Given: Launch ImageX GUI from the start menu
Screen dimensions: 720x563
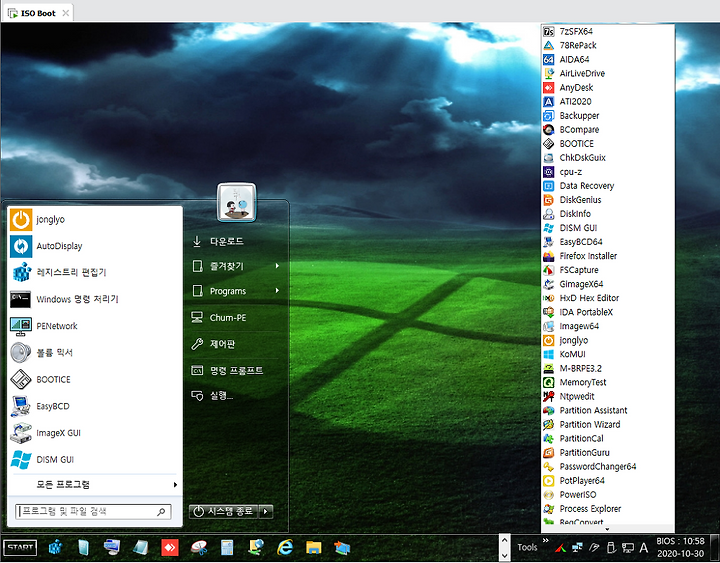Looking at the screenshot, I should (x=95, y=433).
